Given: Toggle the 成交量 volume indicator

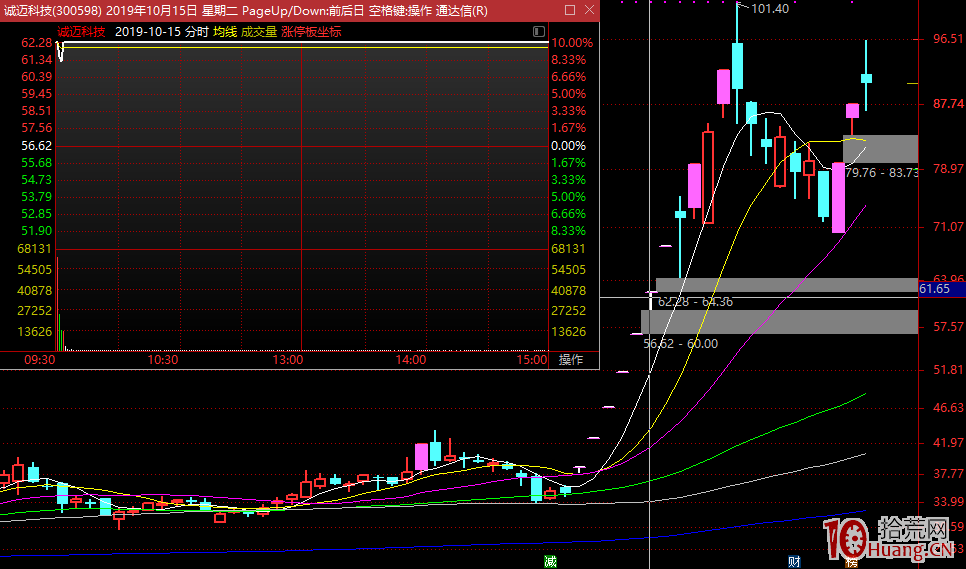Looking at the screenshot, I should (259, 31).
